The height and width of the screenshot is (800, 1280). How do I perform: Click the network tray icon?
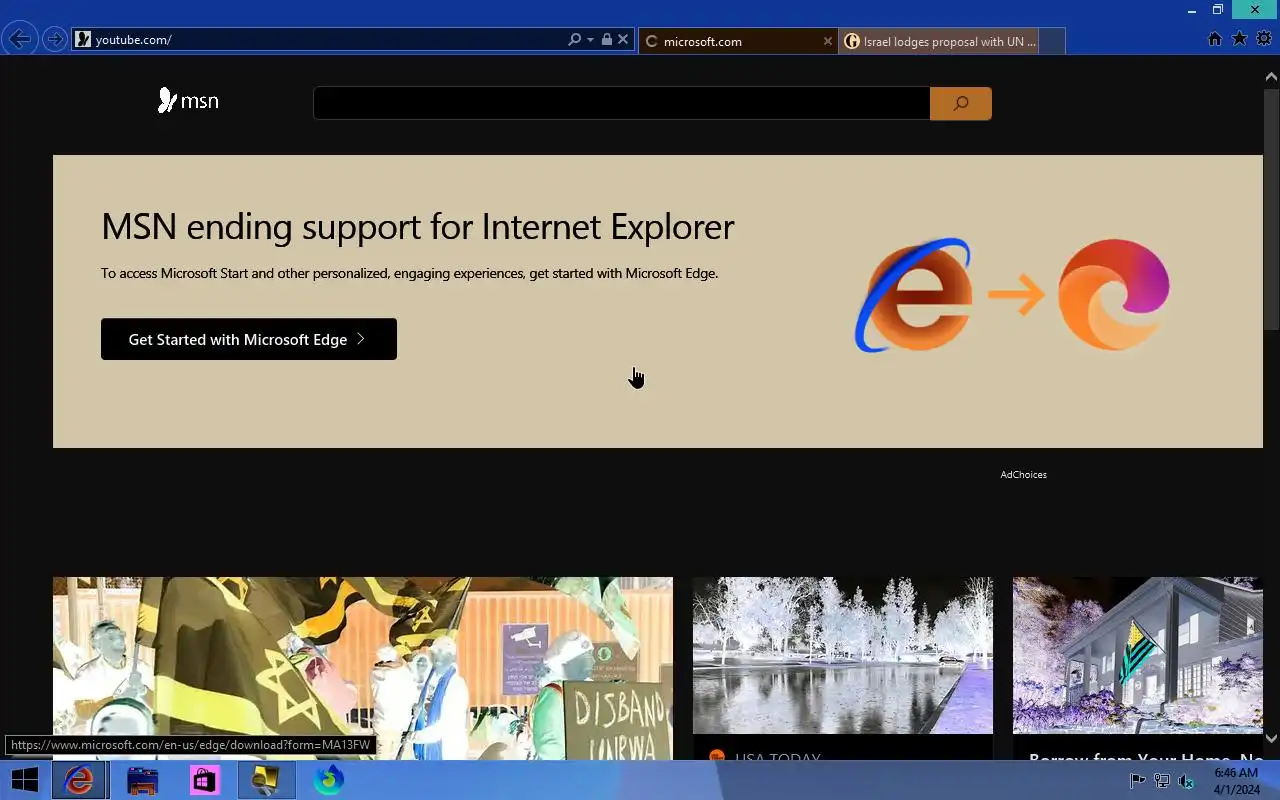click(1161, 781)
